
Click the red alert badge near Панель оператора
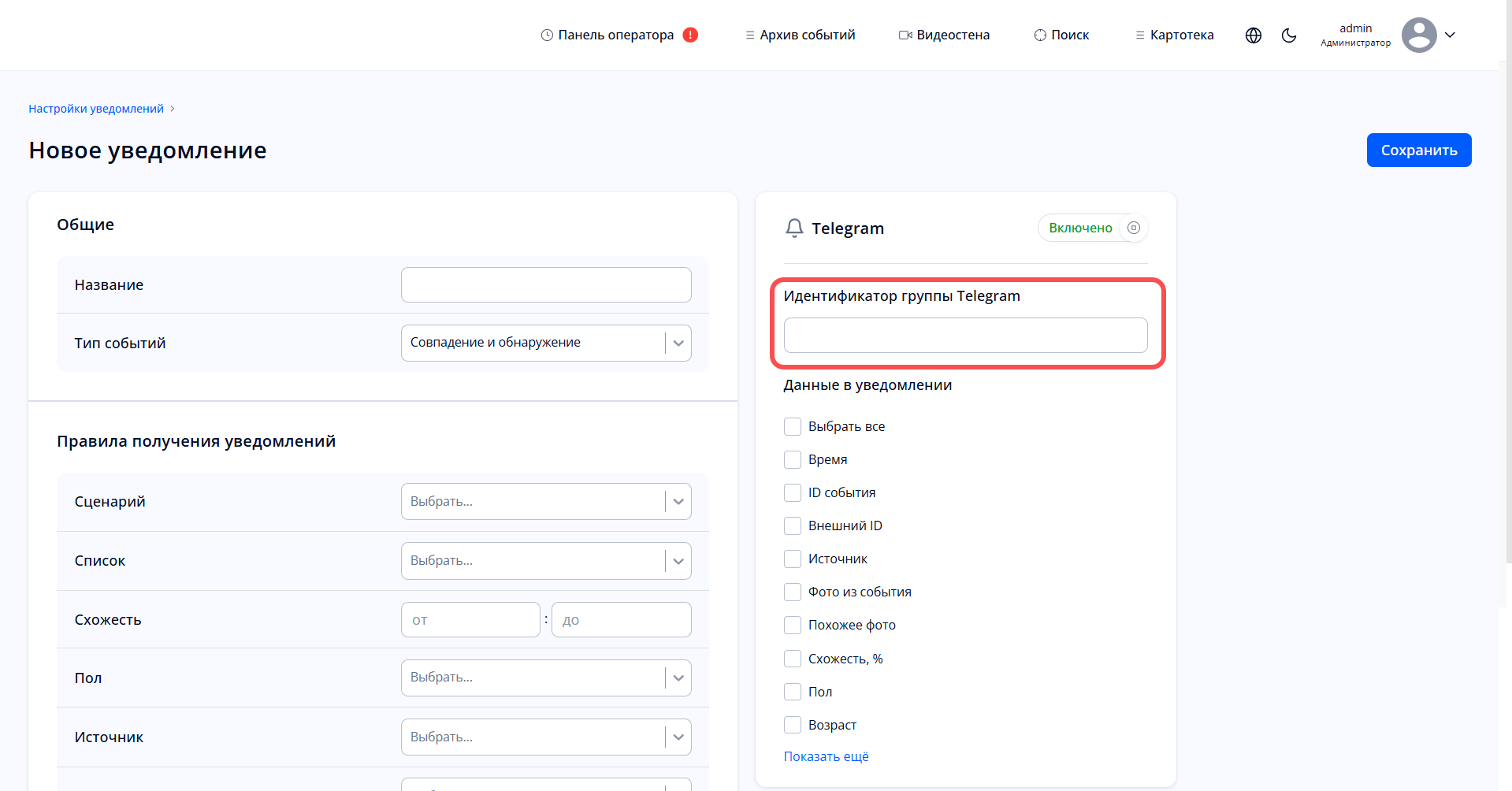(x=689, y=35)
